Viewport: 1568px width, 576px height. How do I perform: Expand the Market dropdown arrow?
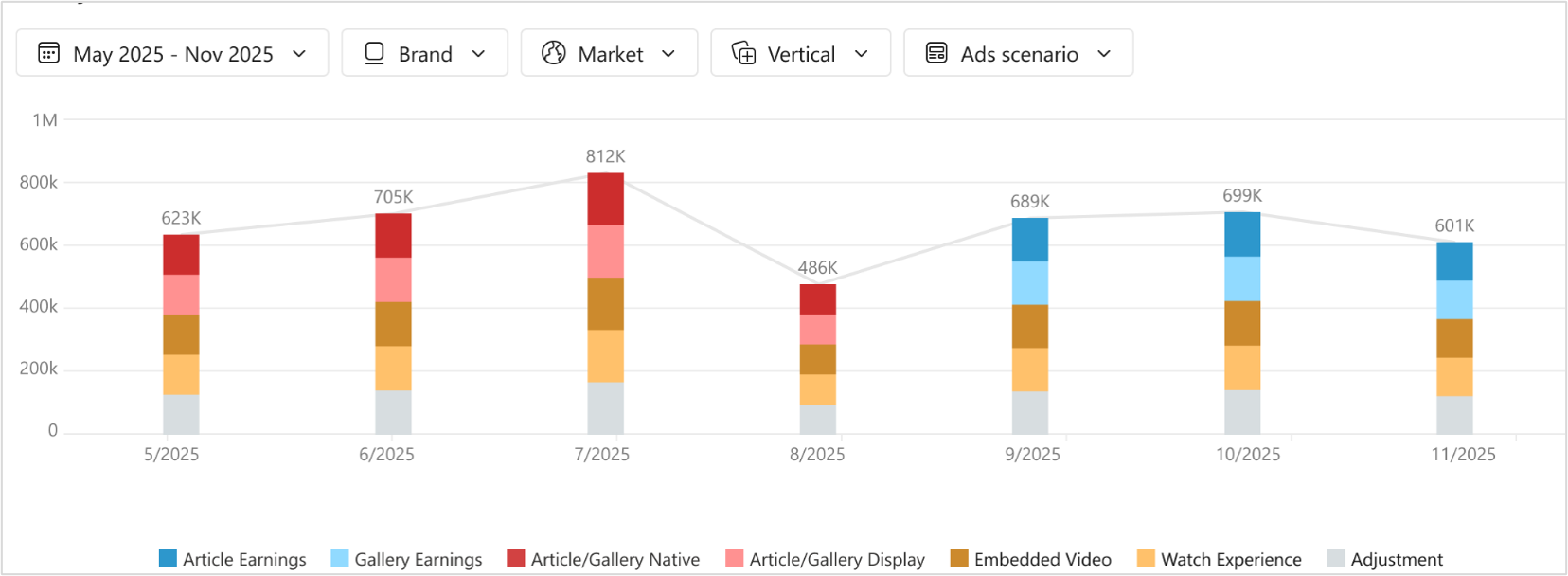coord(668,54)
